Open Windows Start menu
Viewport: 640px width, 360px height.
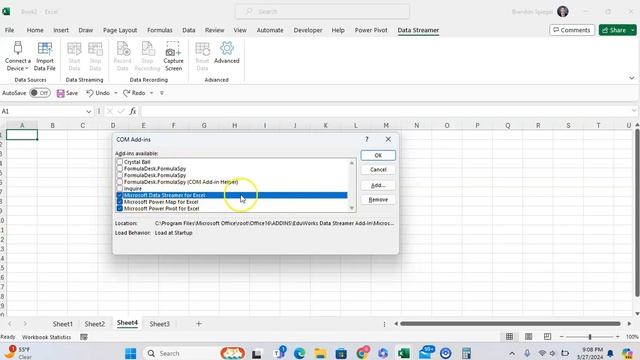pyautogui.click(x=131, y=353)
